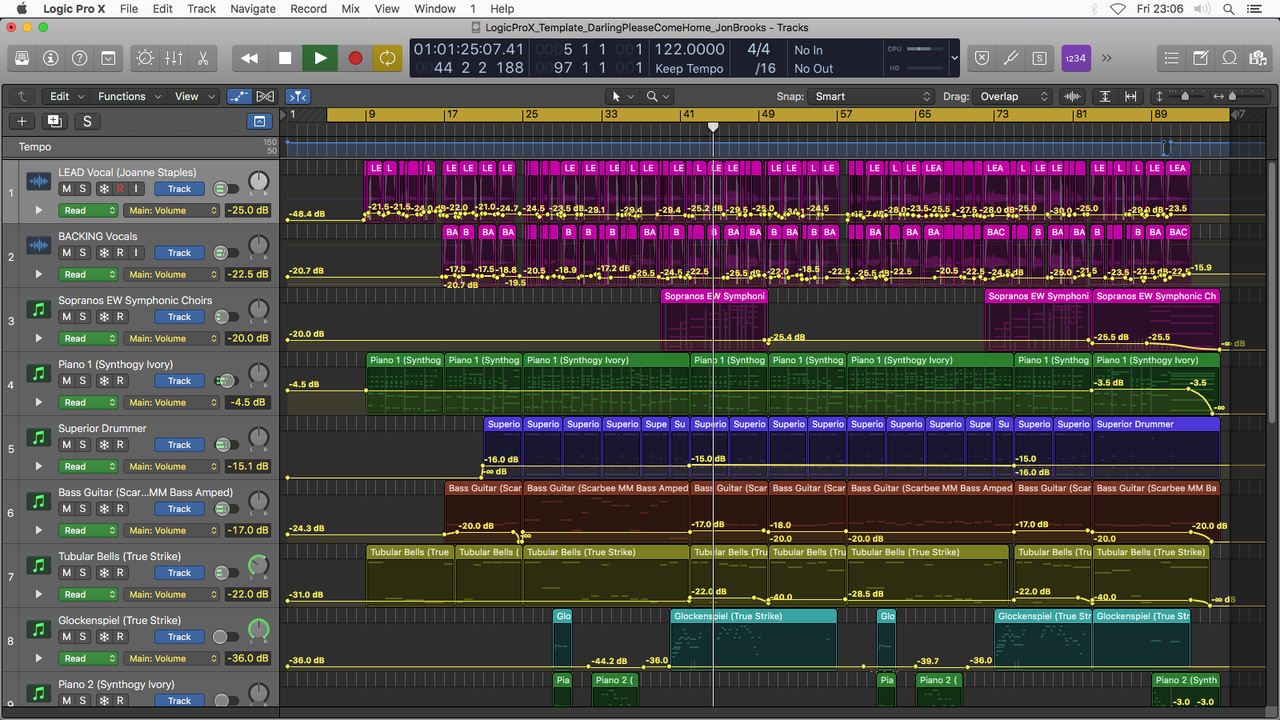The height and width of the screenshot is (720, 1280).
Task: Open the Note Pads icon
Action: pos(1201,58)
